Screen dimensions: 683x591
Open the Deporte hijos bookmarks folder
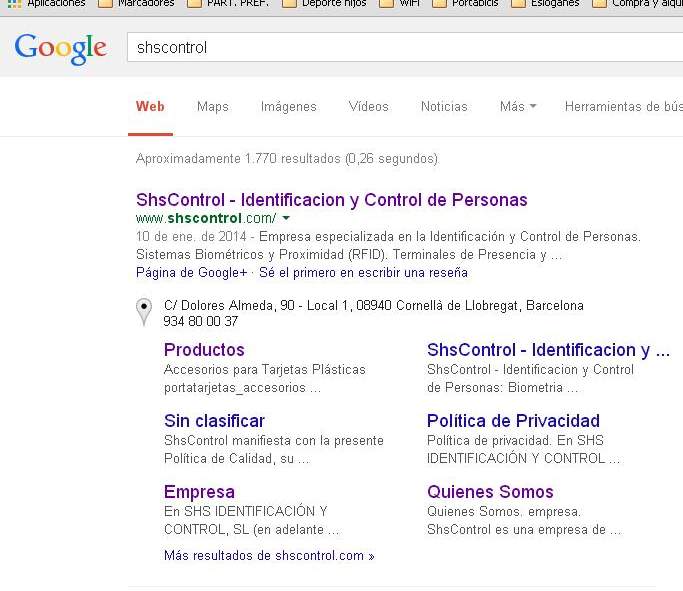pos(324,3)
